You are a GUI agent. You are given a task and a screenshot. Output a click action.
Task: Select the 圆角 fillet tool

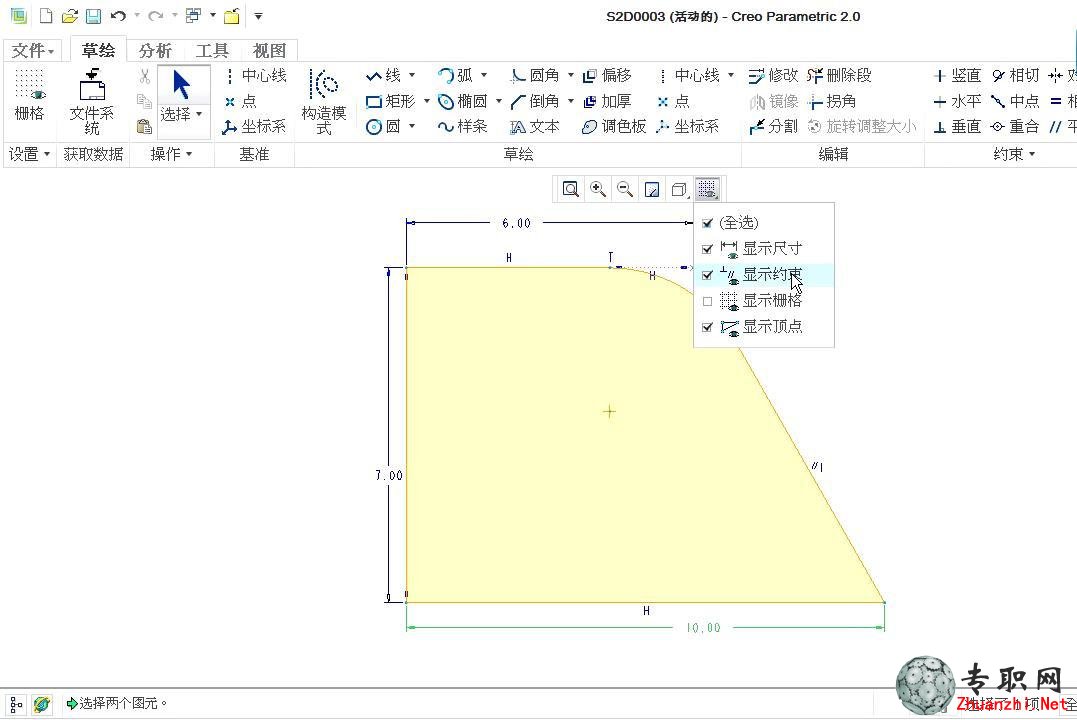[535, 76]
